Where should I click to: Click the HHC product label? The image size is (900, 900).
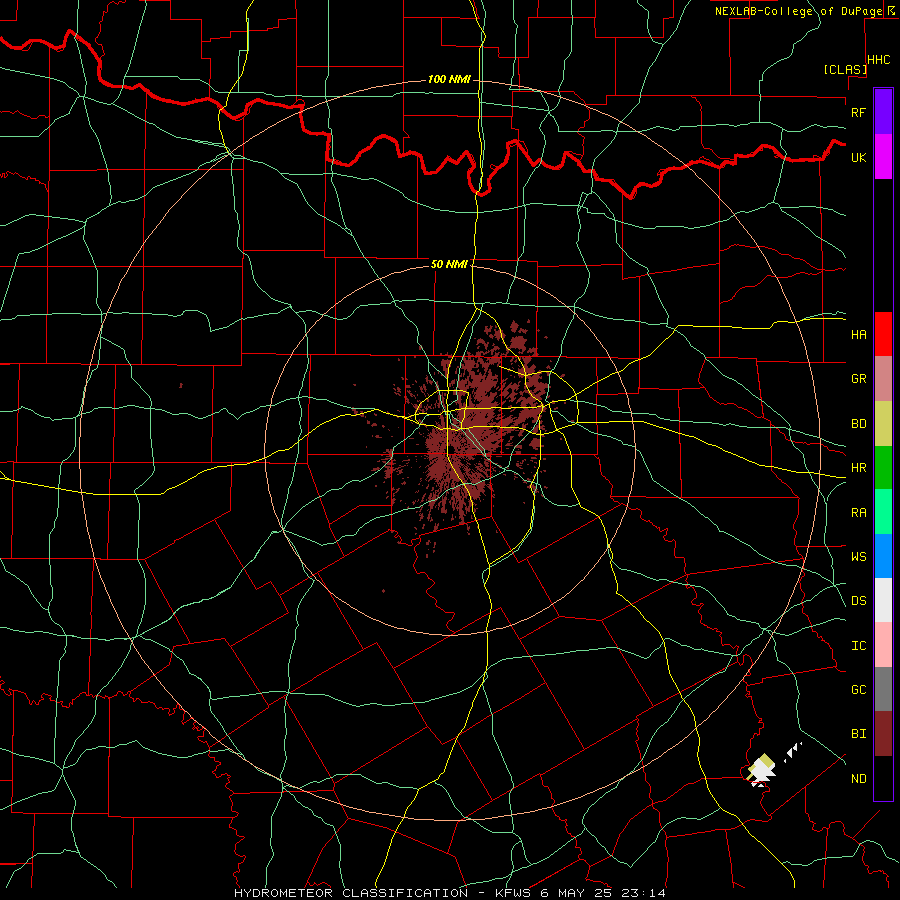879,60
